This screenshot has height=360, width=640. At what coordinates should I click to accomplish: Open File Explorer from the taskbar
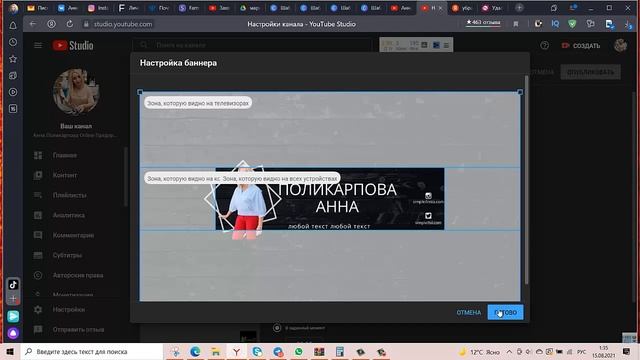[x=216, y=351]
